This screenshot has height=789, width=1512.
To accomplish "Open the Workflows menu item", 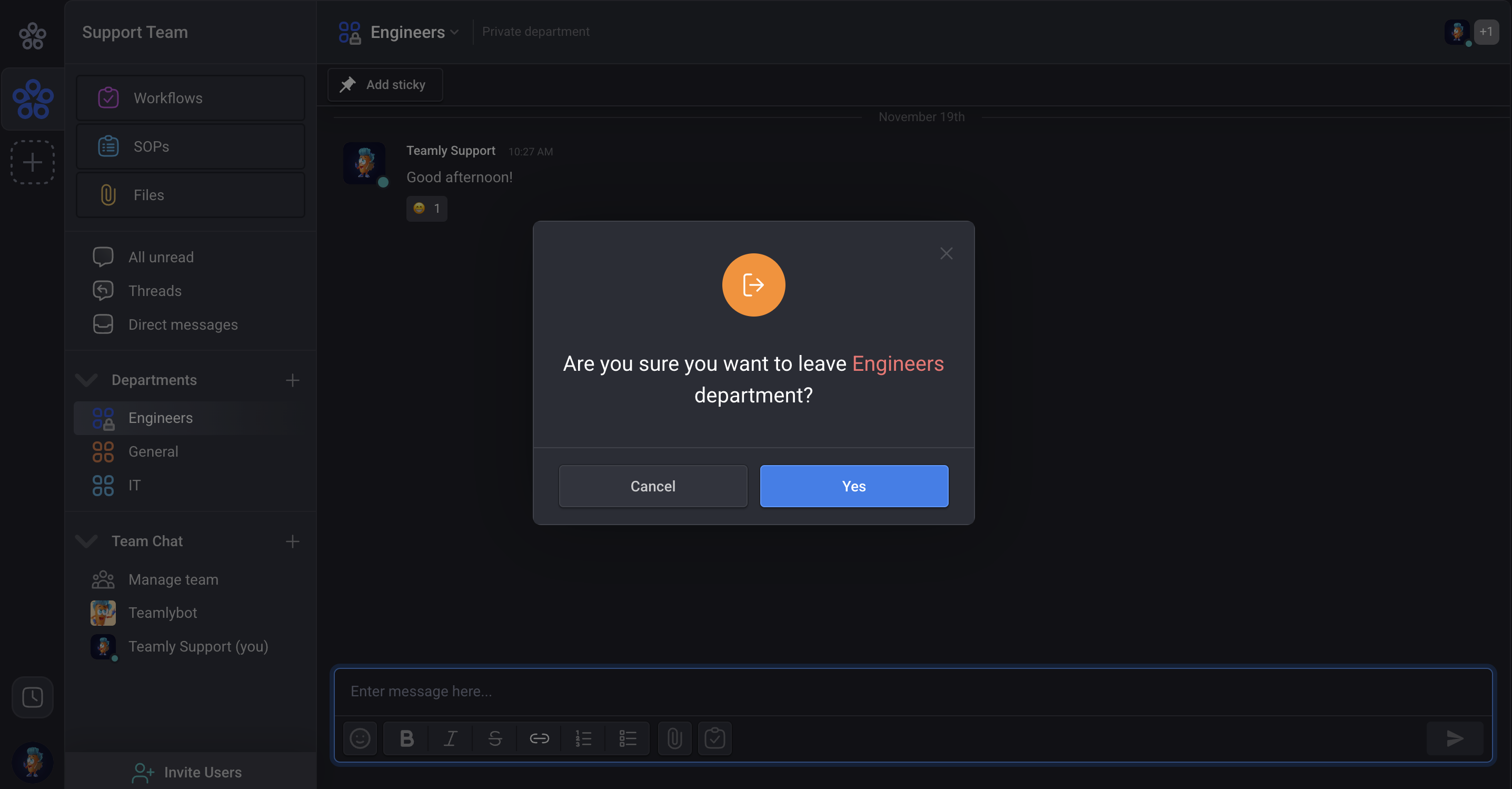I will [x=190, y=98].
